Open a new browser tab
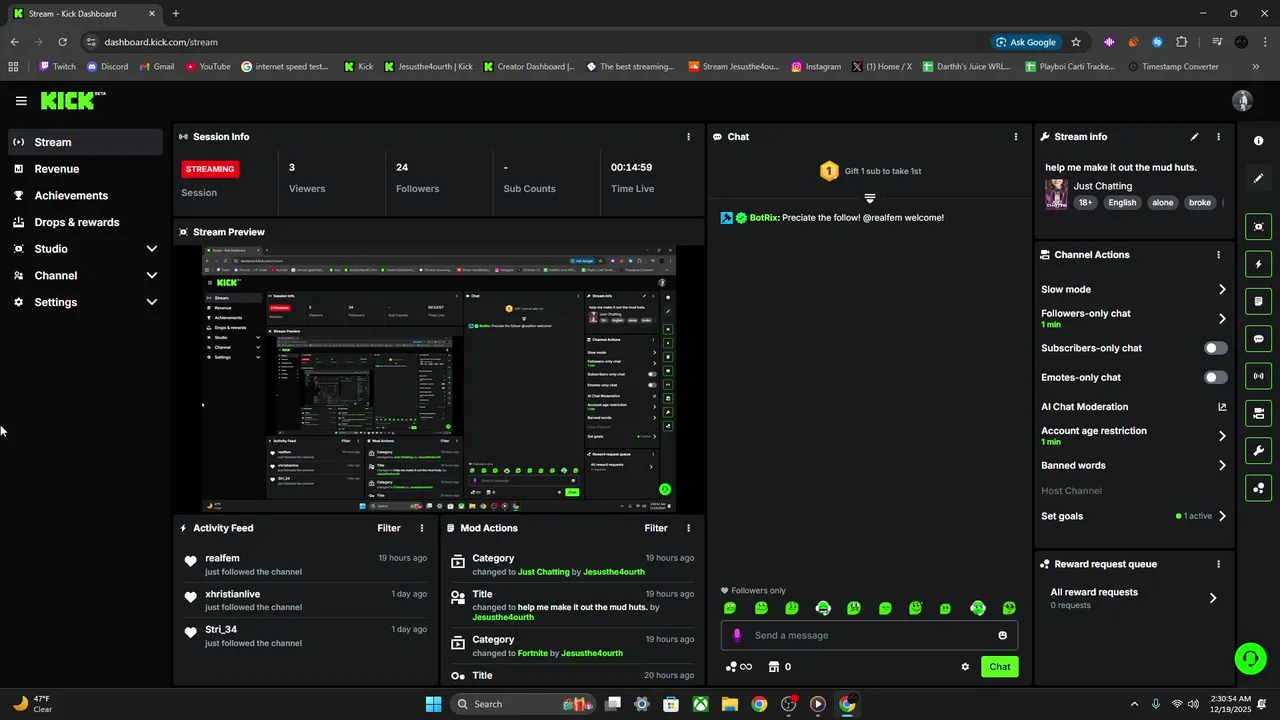The width and height of the screenshot is (1280, 720). [176, 14]
